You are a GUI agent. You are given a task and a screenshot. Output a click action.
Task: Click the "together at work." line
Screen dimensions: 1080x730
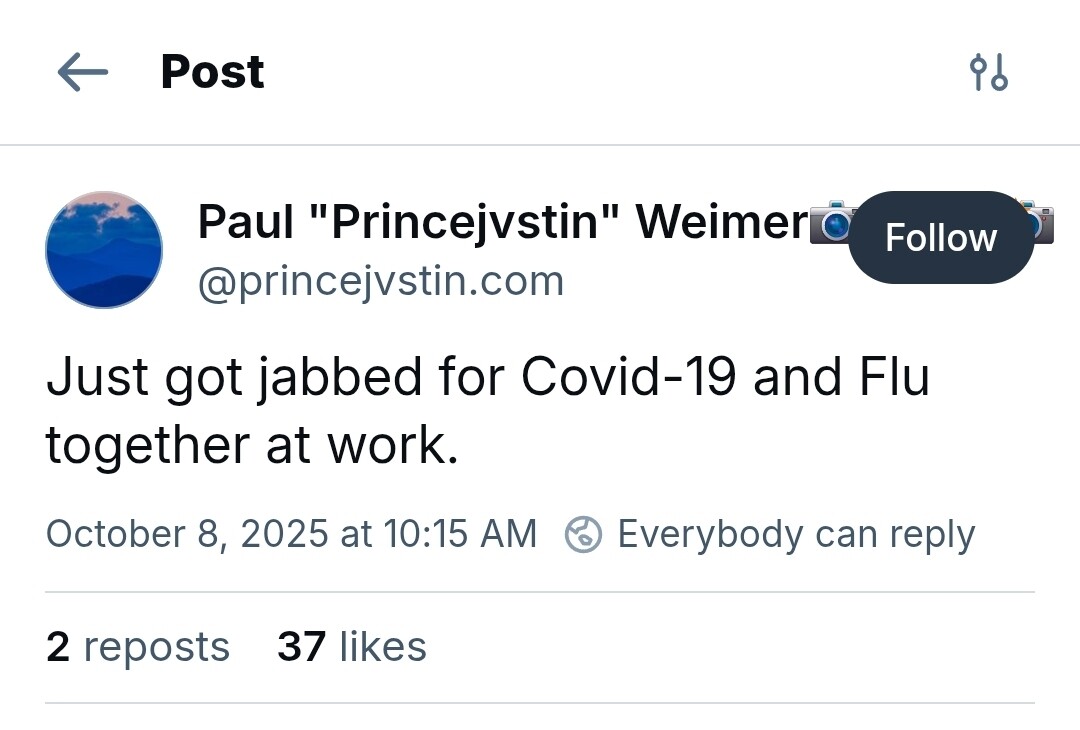252,444
